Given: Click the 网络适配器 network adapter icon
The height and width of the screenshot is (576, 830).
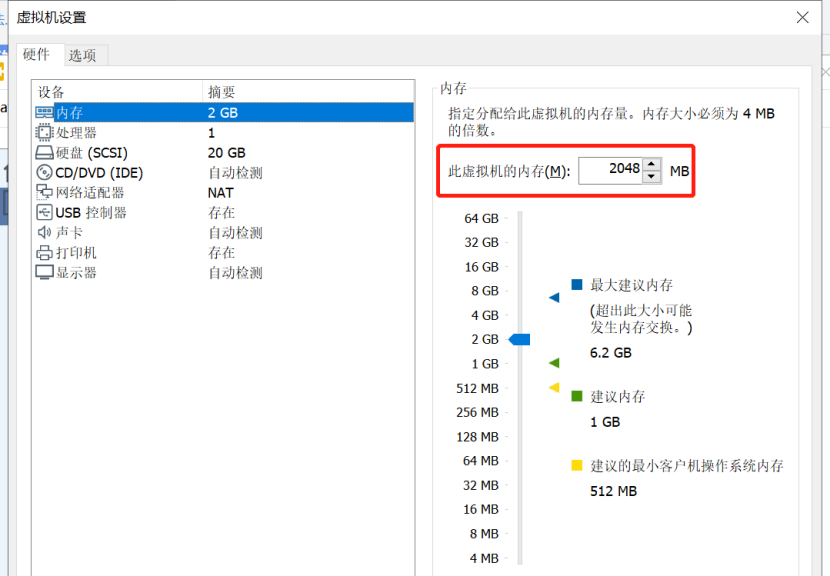Looking at the screenshot, I should tap(44, 192).
